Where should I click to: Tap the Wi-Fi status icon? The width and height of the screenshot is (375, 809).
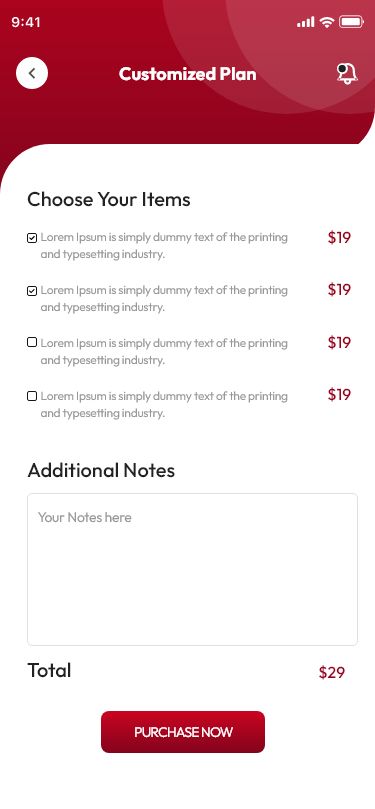click(327, 22)
